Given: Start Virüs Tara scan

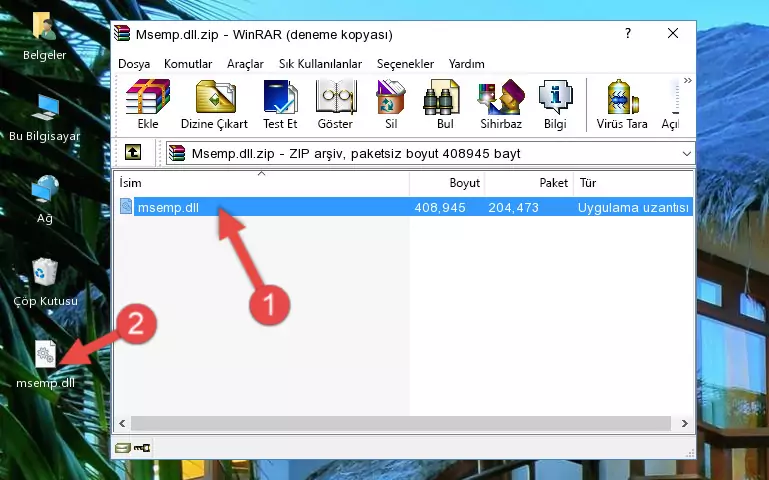Looking at the screenshot, I should tap(622, 104).
